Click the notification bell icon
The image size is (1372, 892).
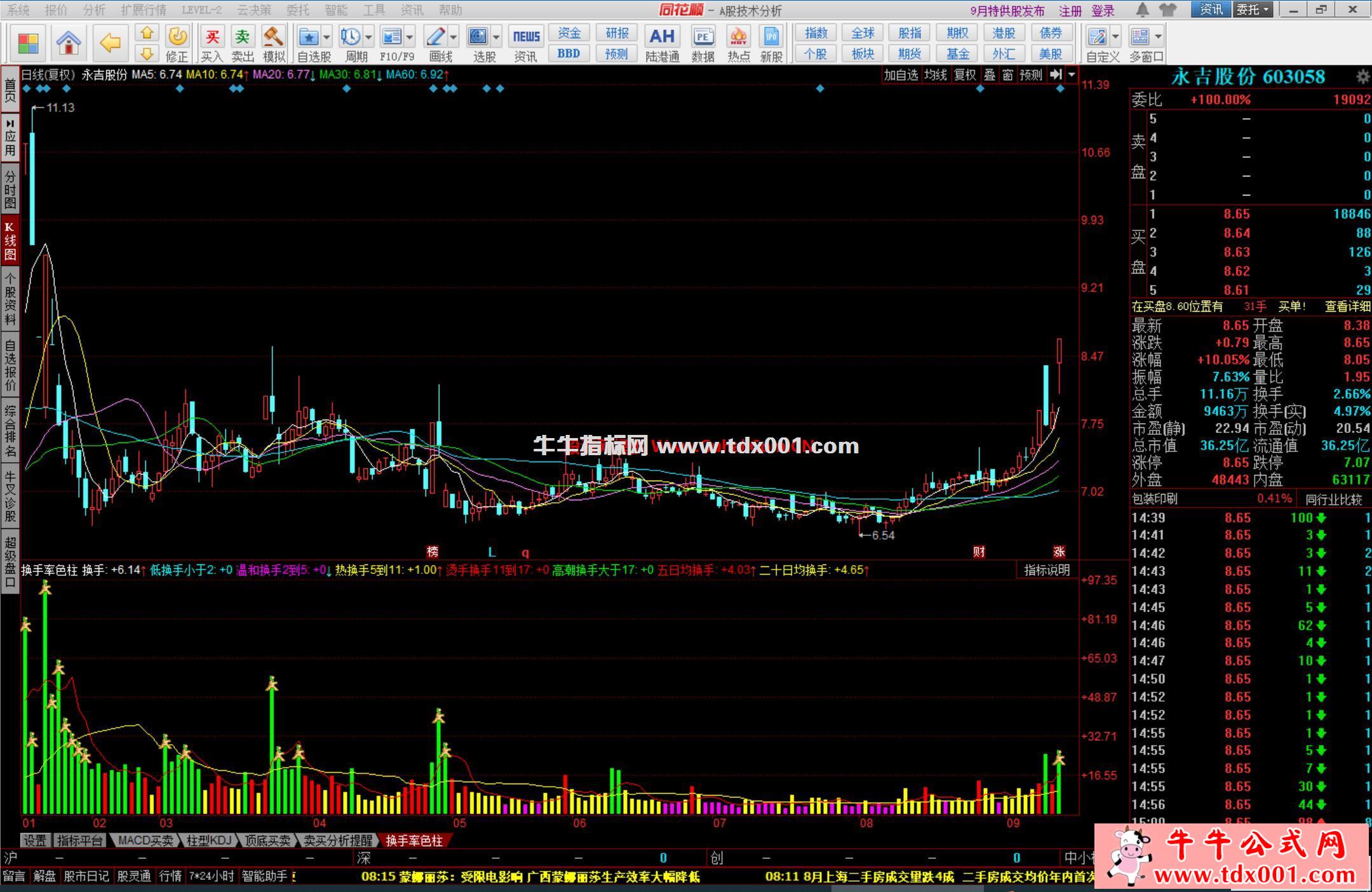coord(1143,10)
